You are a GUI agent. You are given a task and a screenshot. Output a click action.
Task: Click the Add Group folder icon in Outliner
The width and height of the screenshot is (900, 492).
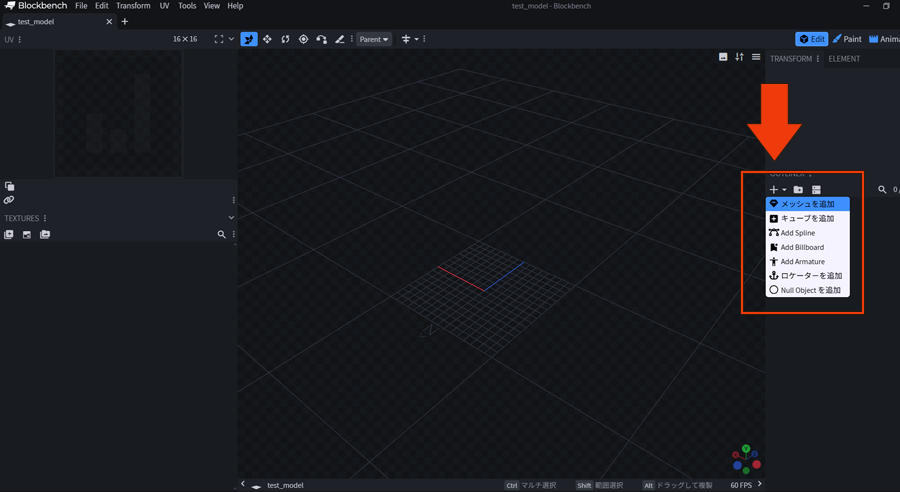(798, 189)
